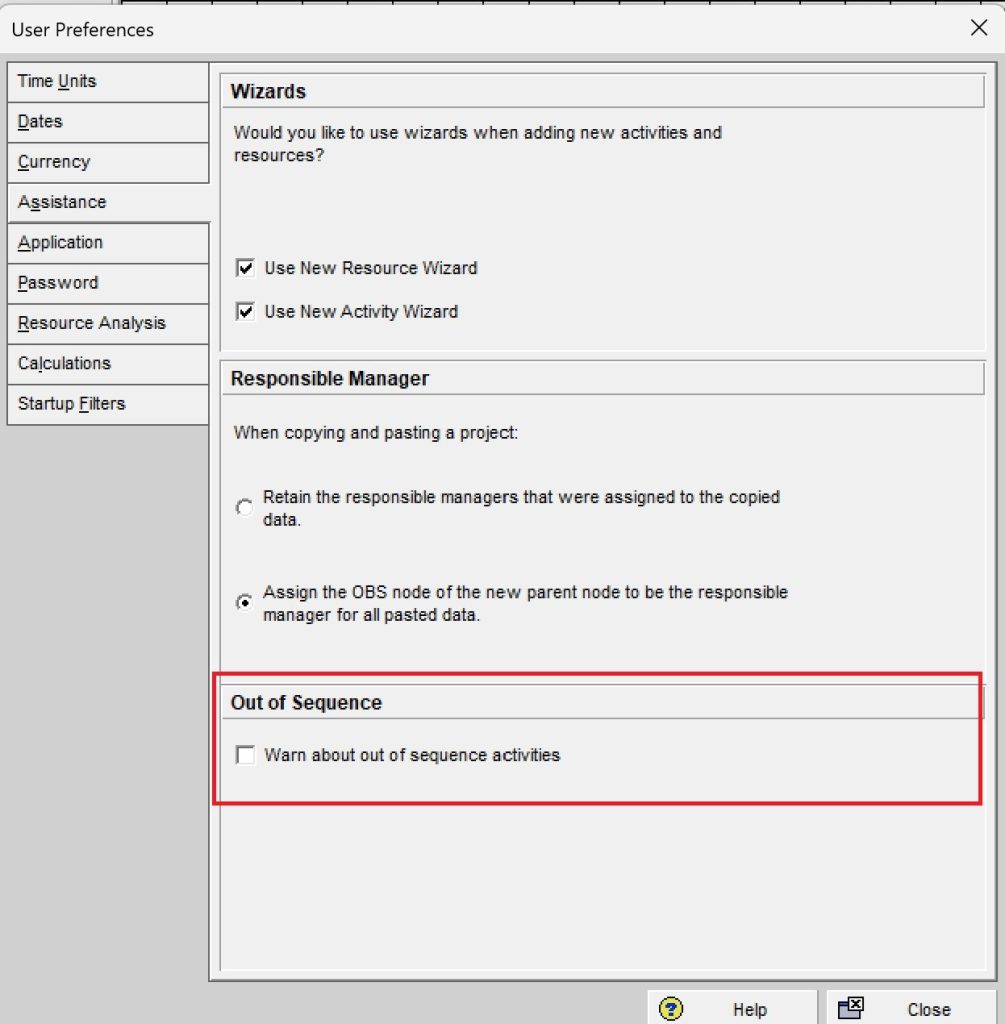
Task: Click the Wizards section header
Action: point(603,91)
